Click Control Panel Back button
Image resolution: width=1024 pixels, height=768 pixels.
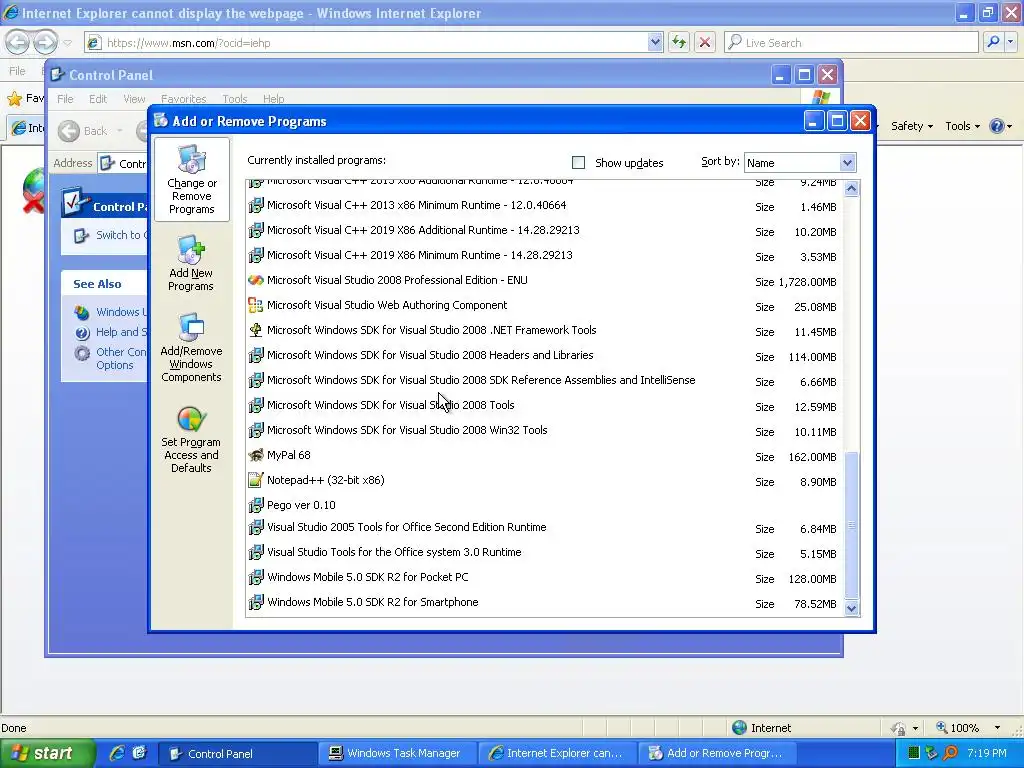[83, 131]
